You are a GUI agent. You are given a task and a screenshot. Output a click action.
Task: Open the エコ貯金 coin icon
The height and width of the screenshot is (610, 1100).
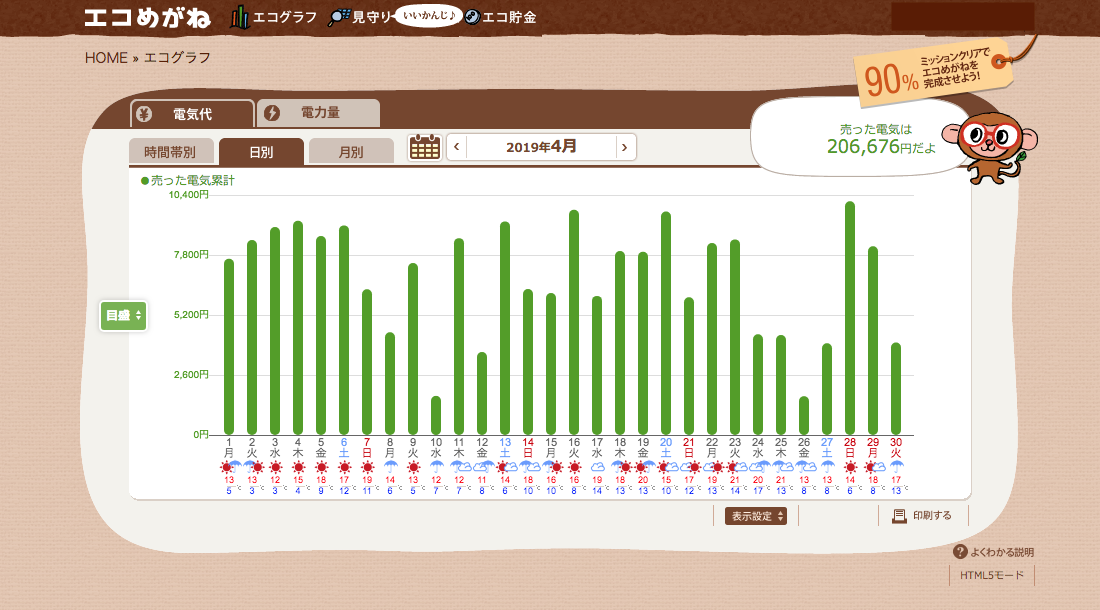473,18
